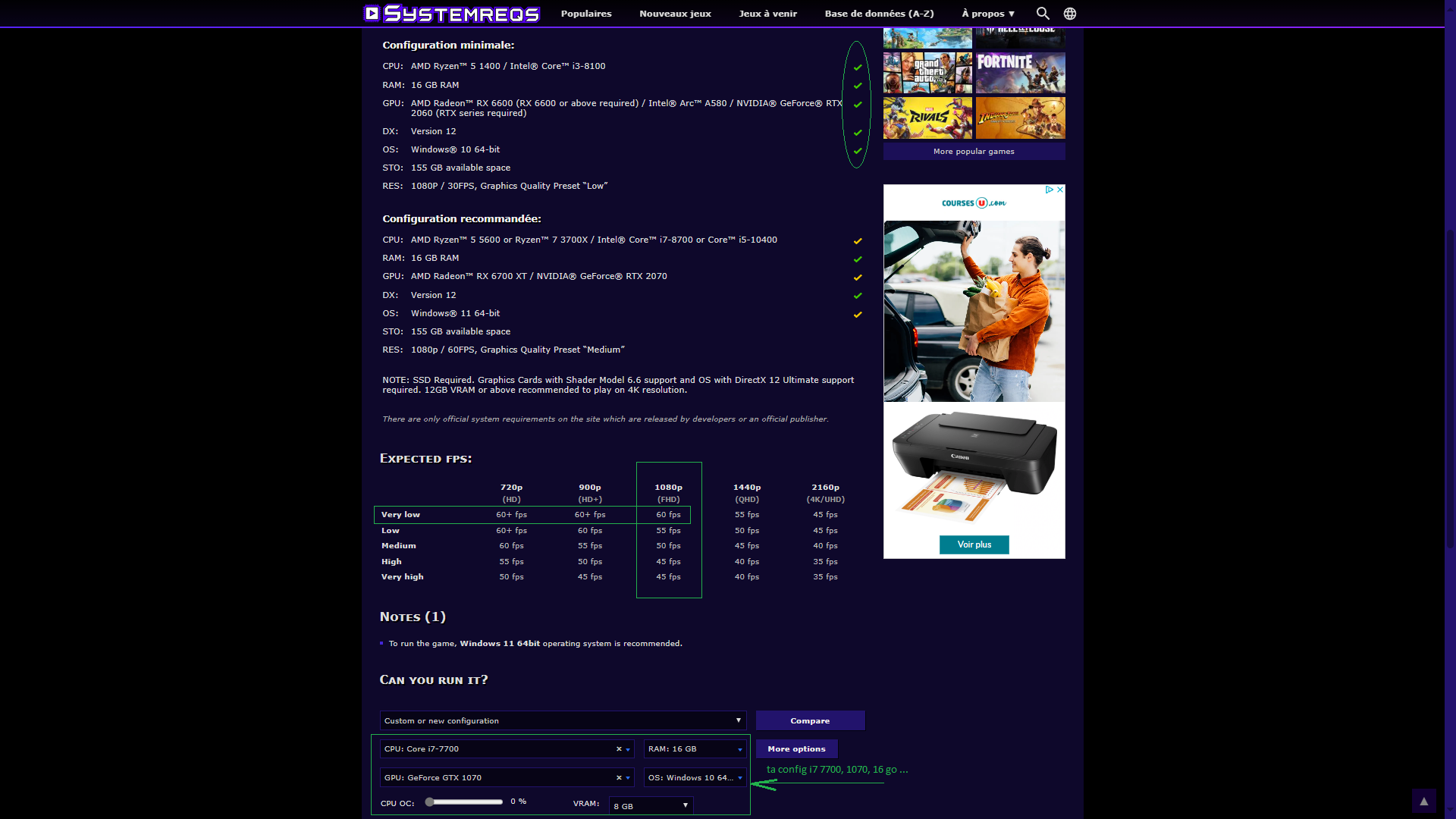Screen dimensions: 1456x819
Task: Open the site search icon
Action: tap(1043, 14)
